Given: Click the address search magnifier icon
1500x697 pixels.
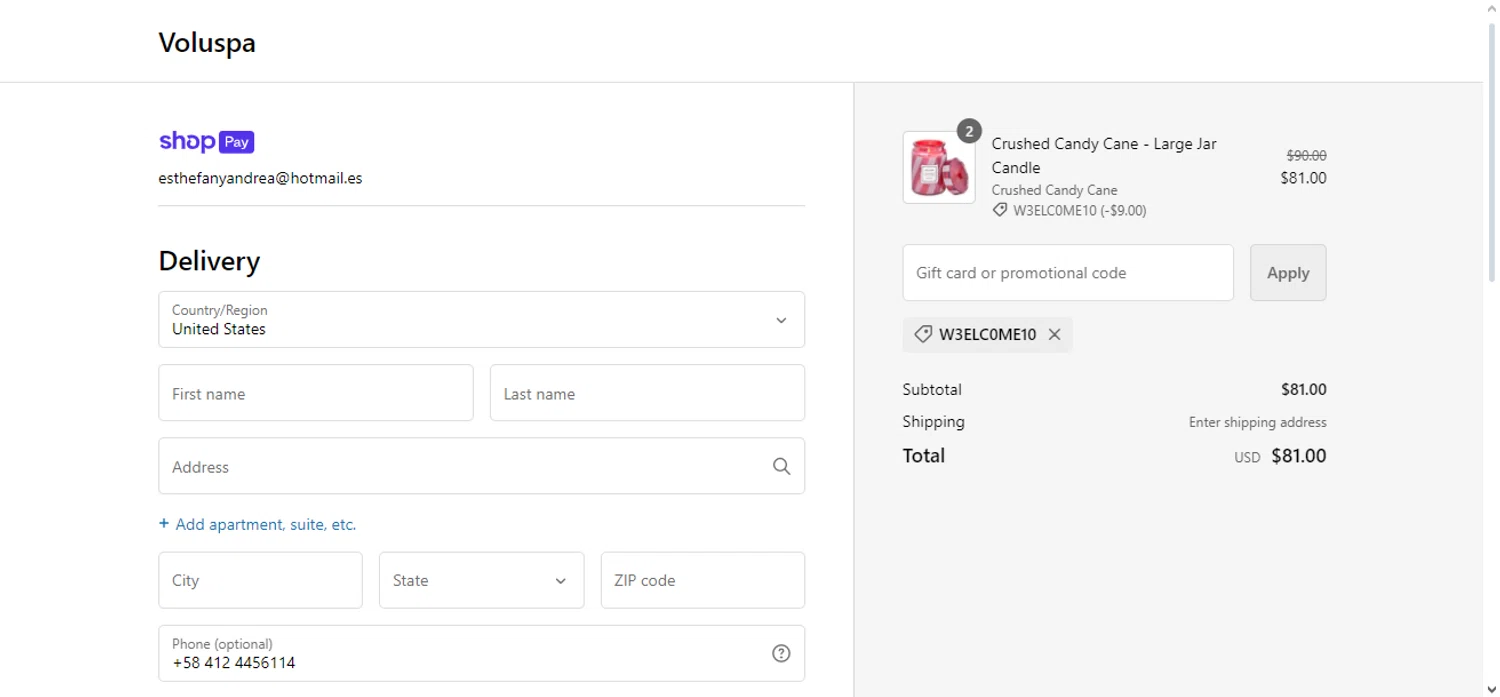Looking at the screenshot, I should tap(781, 466).
